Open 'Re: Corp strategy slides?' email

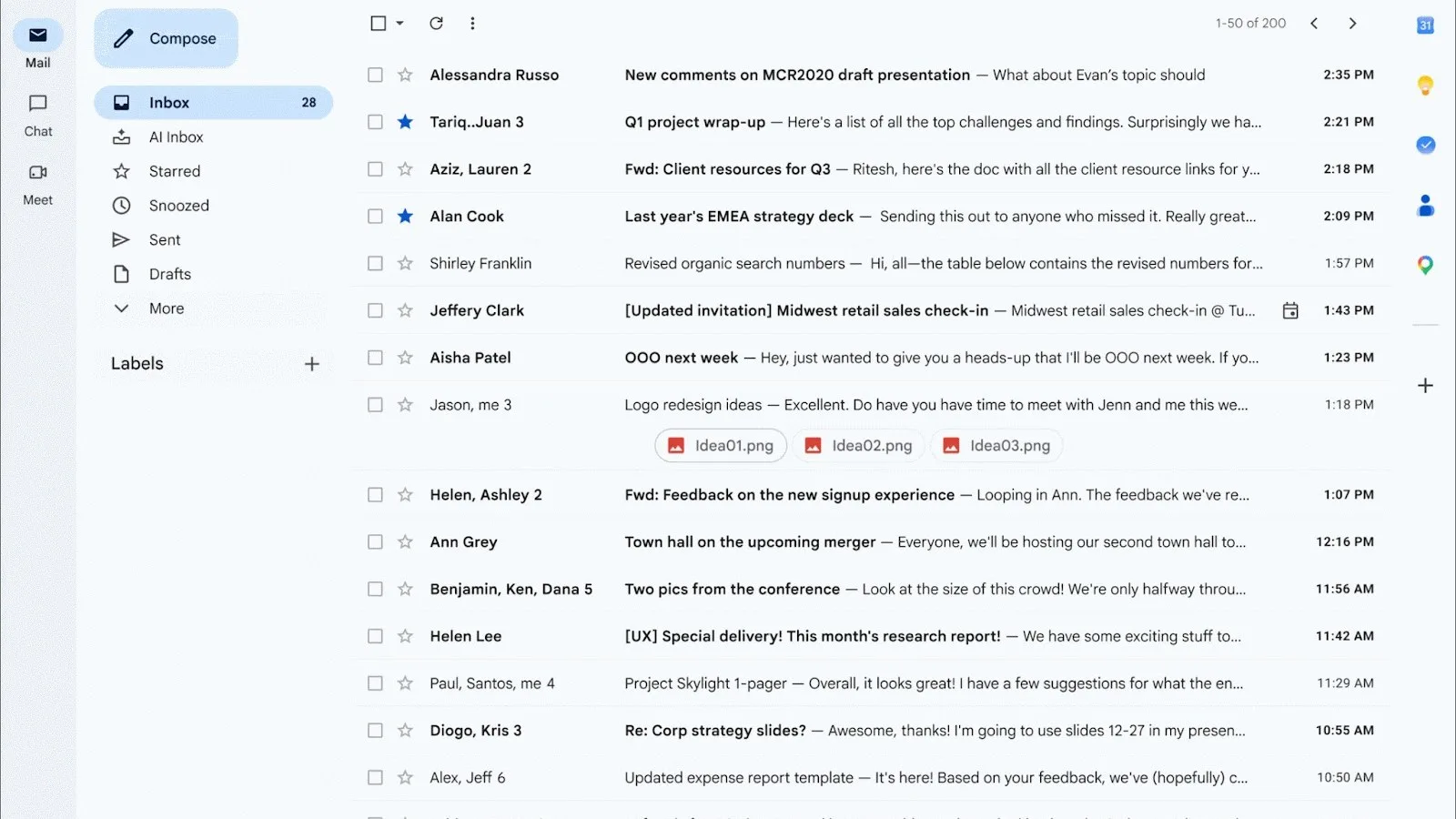coord(872,731)
